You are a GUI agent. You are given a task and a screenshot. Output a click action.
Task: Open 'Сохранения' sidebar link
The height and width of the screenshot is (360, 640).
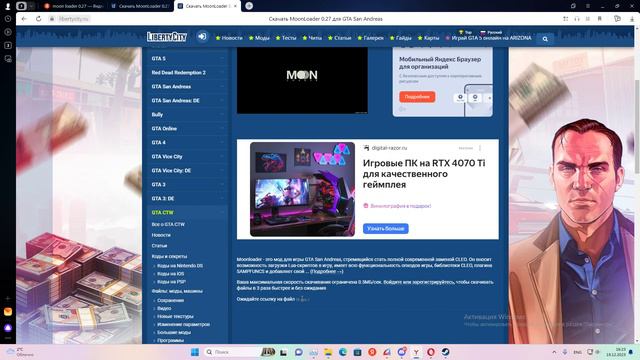[x=171, y=300]
